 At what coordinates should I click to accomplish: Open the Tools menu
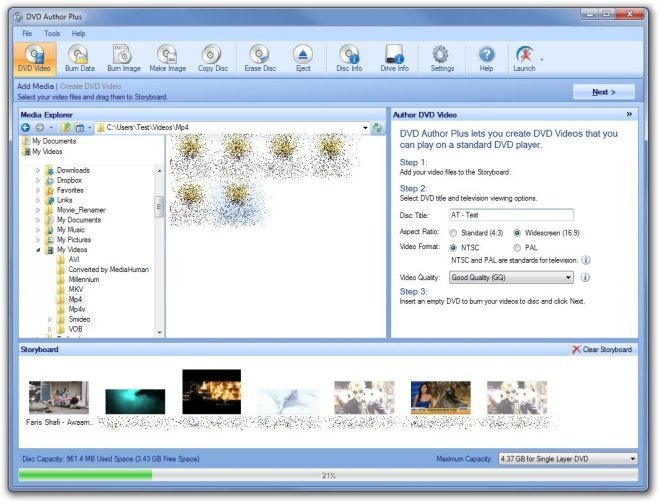point(52,33)
